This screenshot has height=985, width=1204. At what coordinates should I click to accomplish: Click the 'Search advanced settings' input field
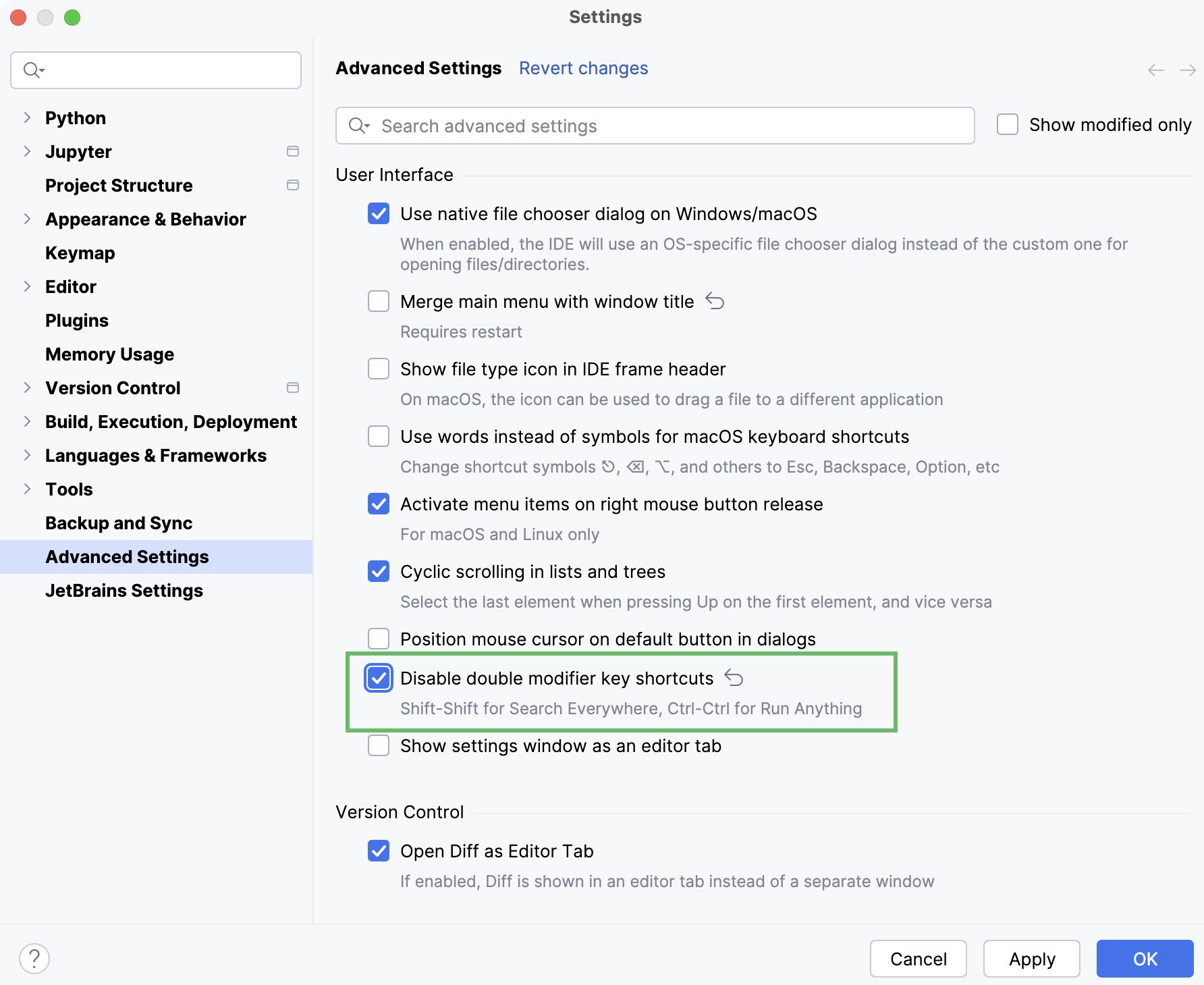[655, 126]
